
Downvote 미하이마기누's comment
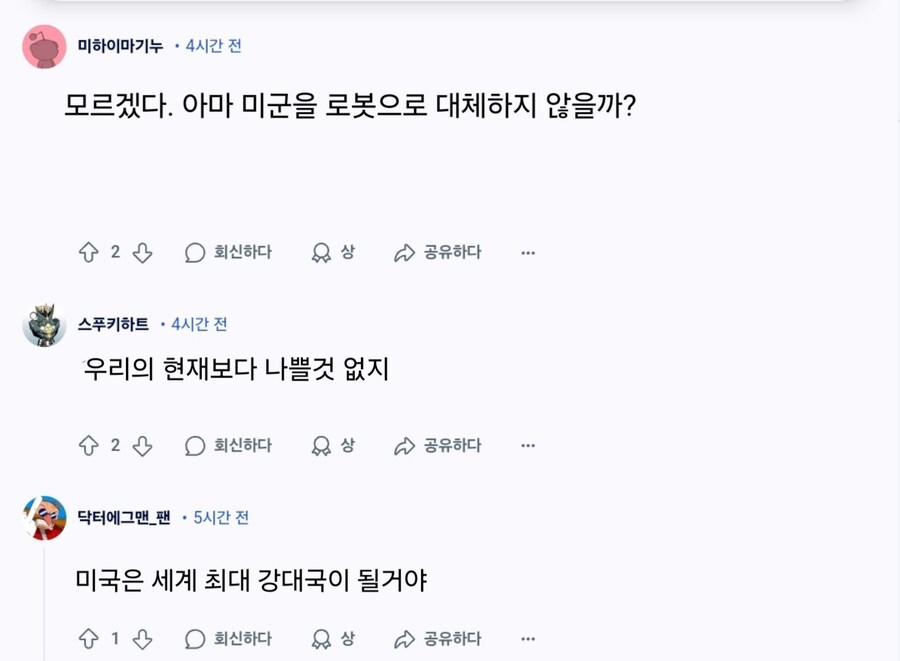tap(142, 252)
